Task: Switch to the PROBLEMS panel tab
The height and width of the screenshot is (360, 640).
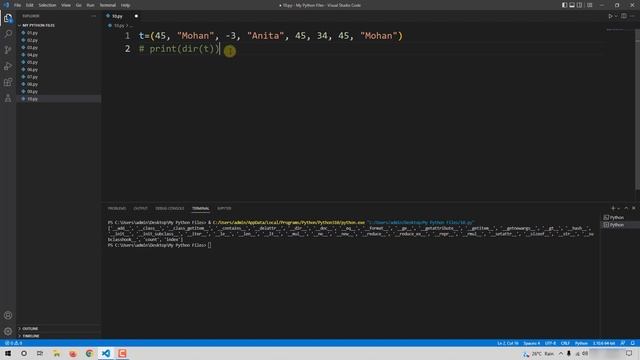Action: point(117,208)
